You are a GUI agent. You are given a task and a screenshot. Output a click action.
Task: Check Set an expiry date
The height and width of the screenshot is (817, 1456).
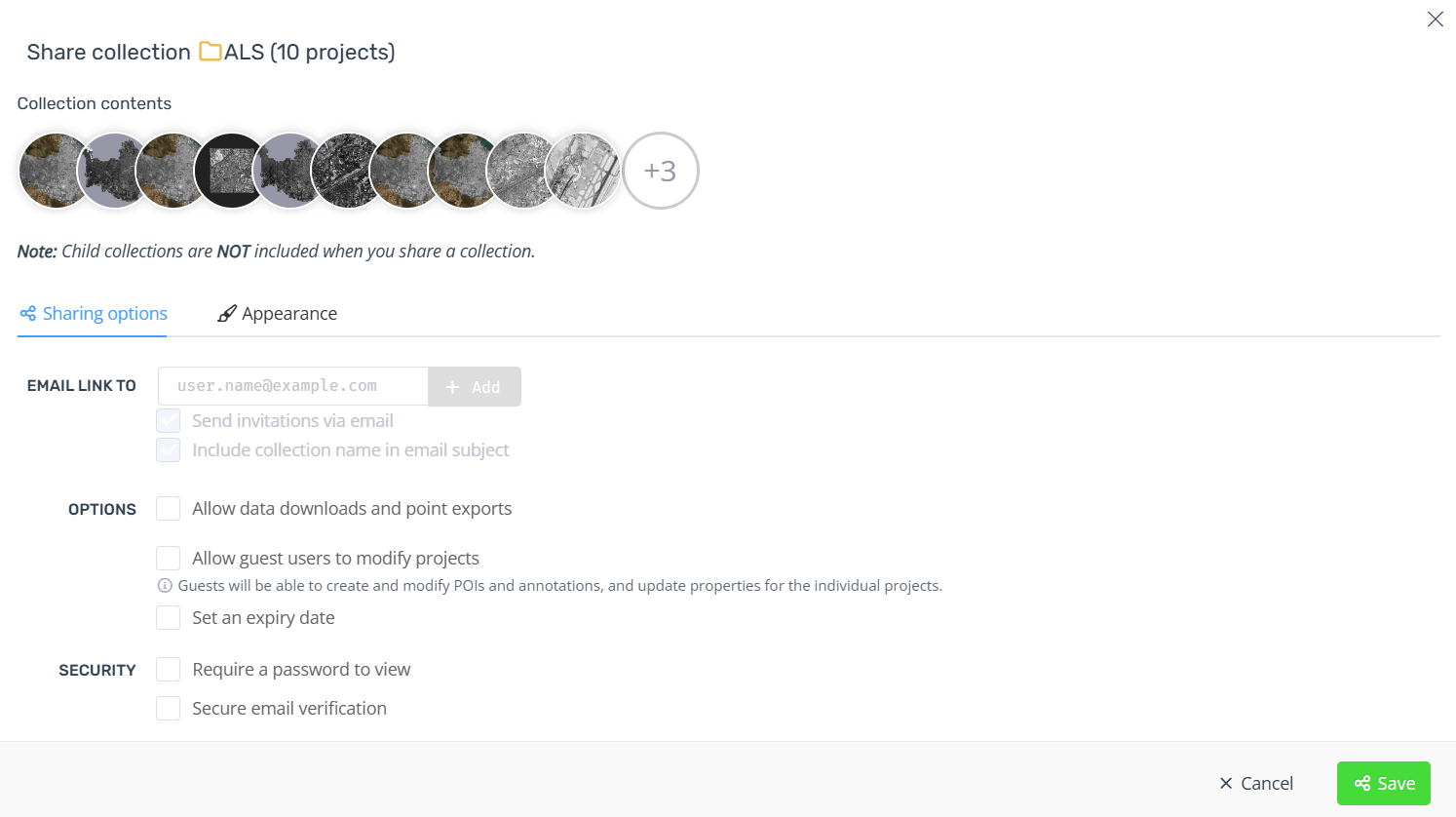click(x=169, y=618)
